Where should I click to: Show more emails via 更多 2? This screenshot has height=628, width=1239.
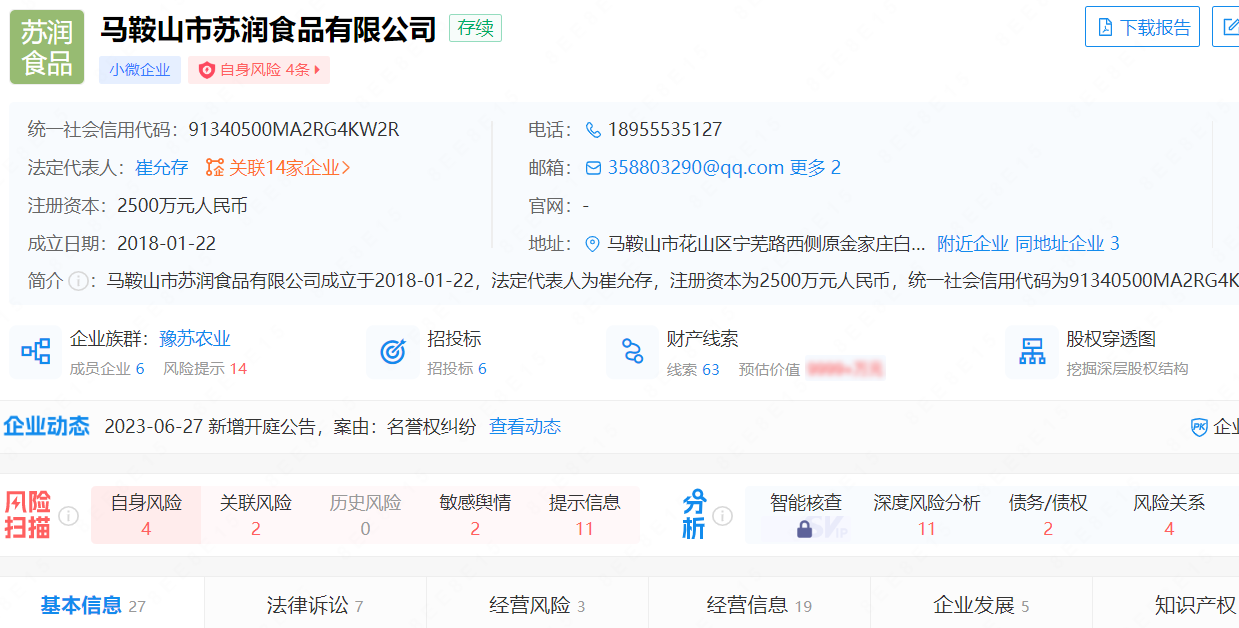point(815,168)
